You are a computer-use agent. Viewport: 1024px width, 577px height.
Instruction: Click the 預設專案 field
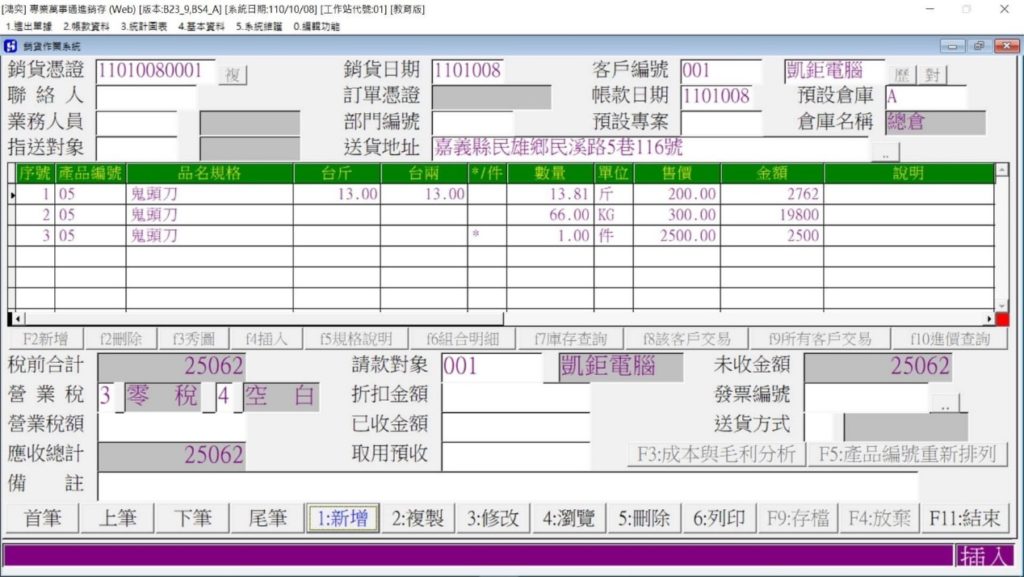[721, 122]
